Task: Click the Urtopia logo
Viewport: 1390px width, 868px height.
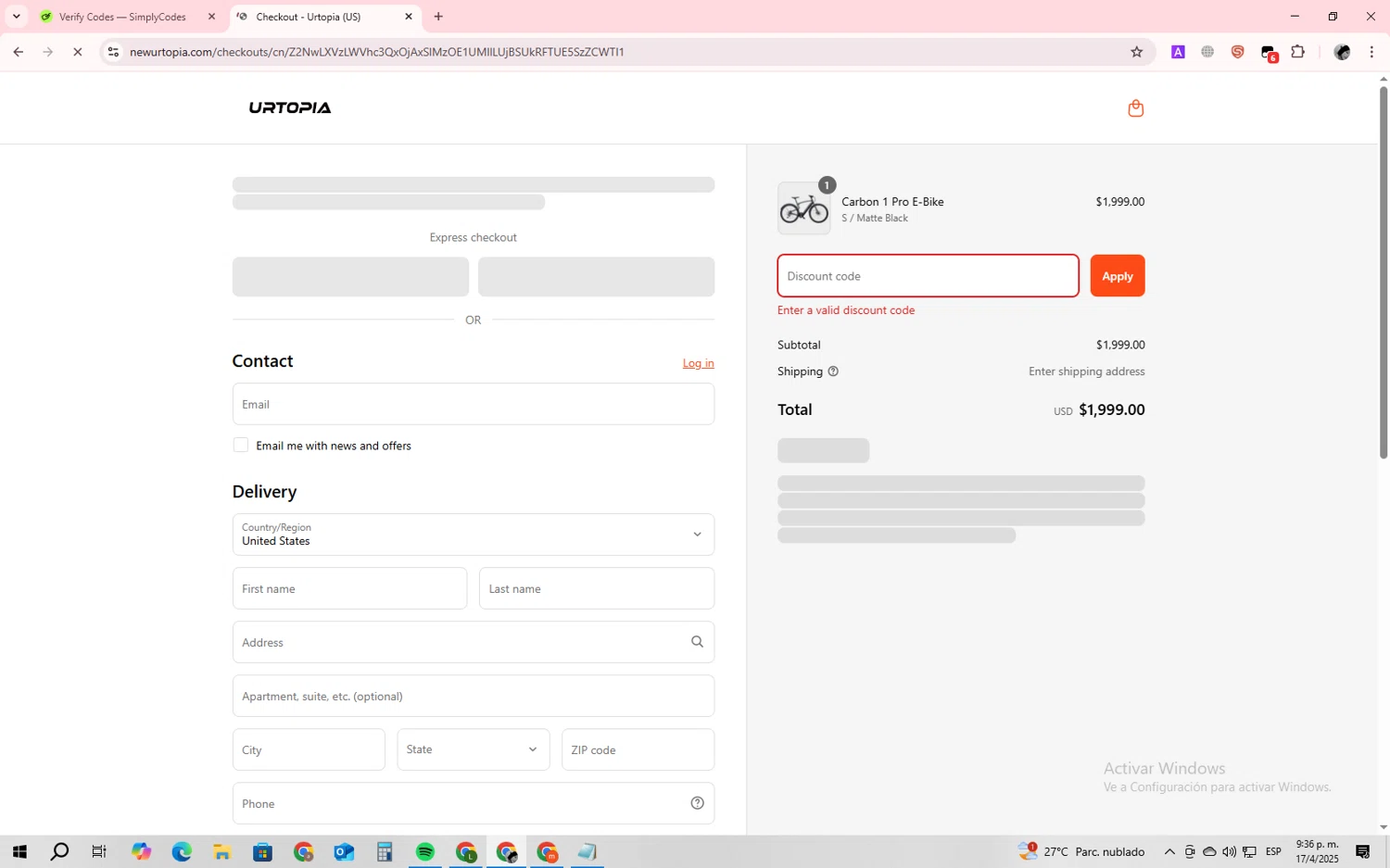Action: click(290, 107)
